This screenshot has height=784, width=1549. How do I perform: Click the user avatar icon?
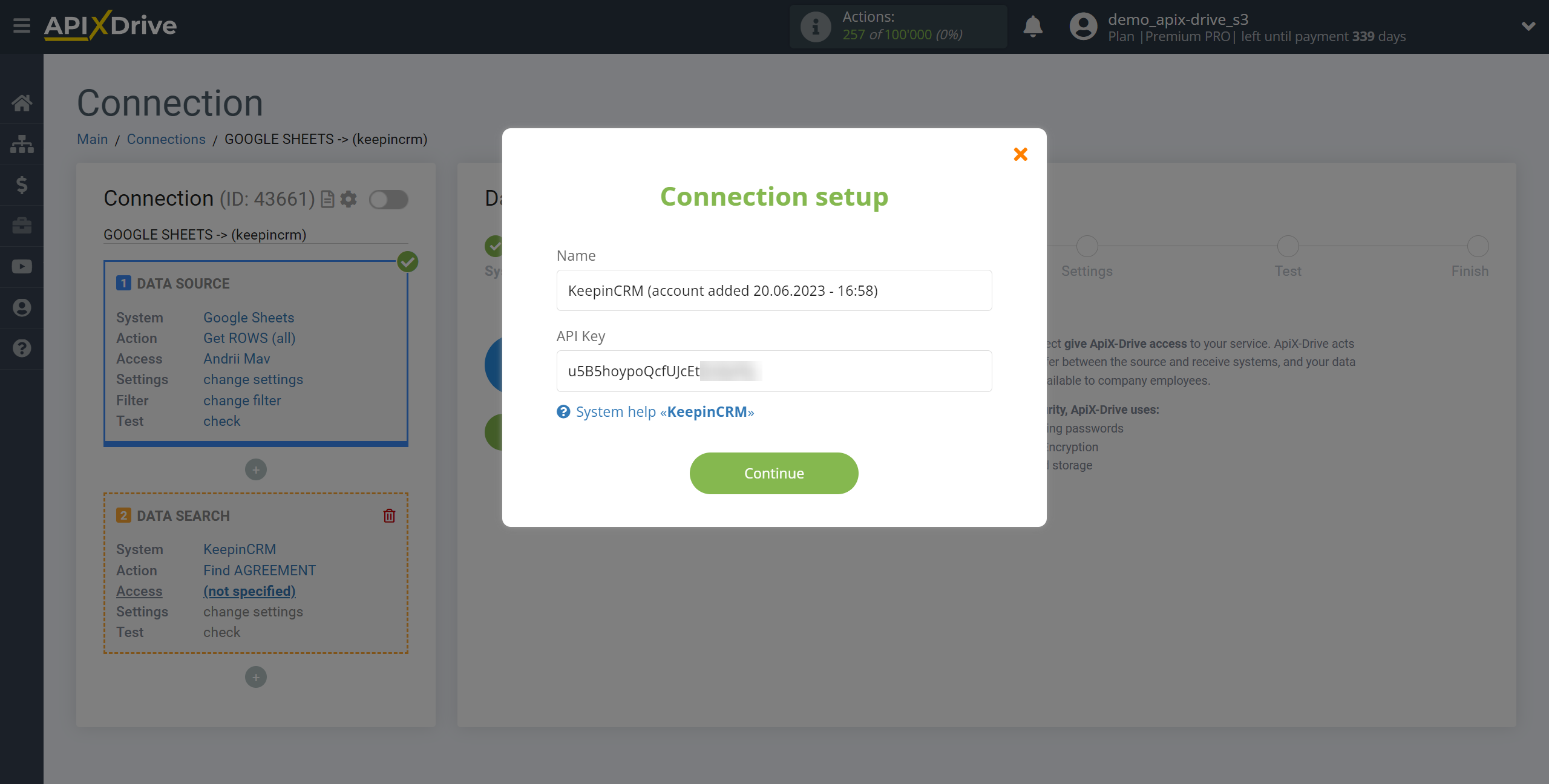pos(1083,27)
